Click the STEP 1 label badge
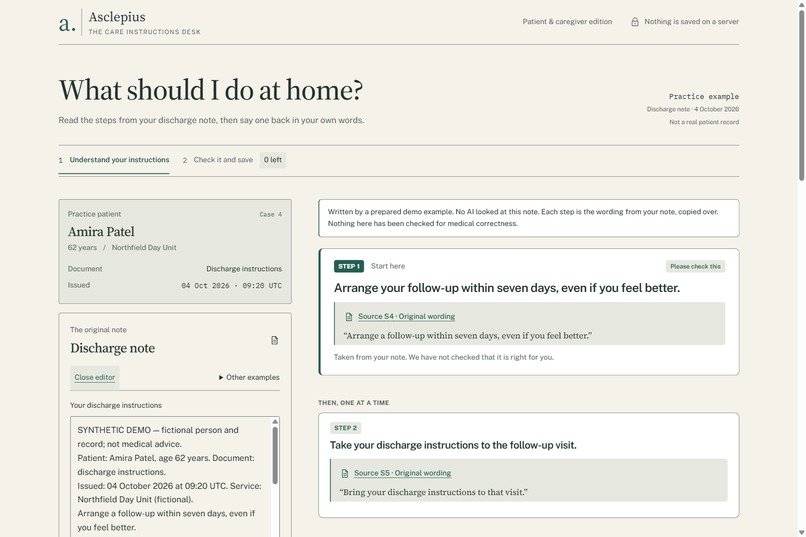 (x=349, y=266)
